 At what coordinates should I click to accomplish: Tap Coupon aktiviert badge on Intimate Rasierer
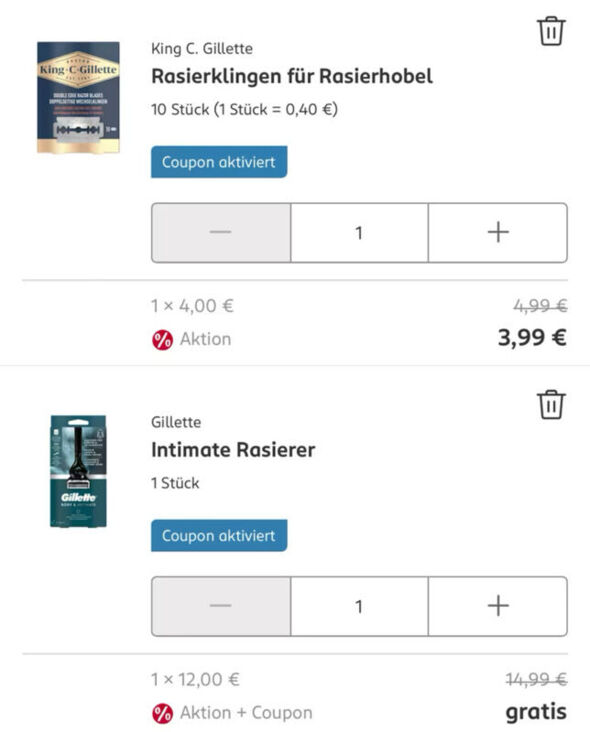[x=219, y=535]
